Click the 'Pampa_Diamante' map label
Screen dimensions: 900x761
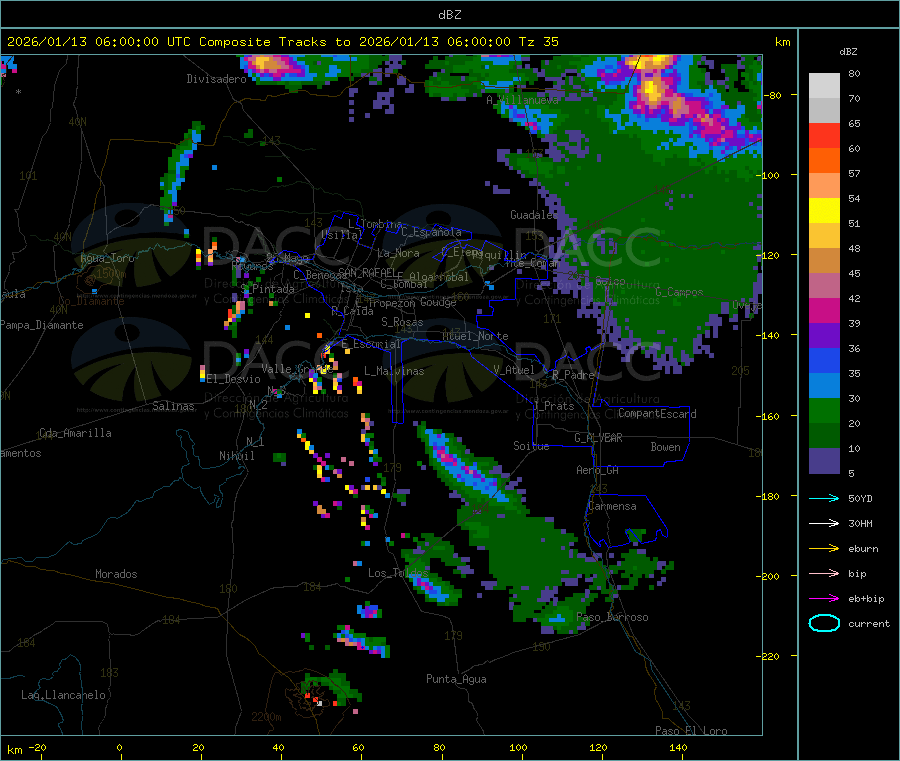click(41, 325)
